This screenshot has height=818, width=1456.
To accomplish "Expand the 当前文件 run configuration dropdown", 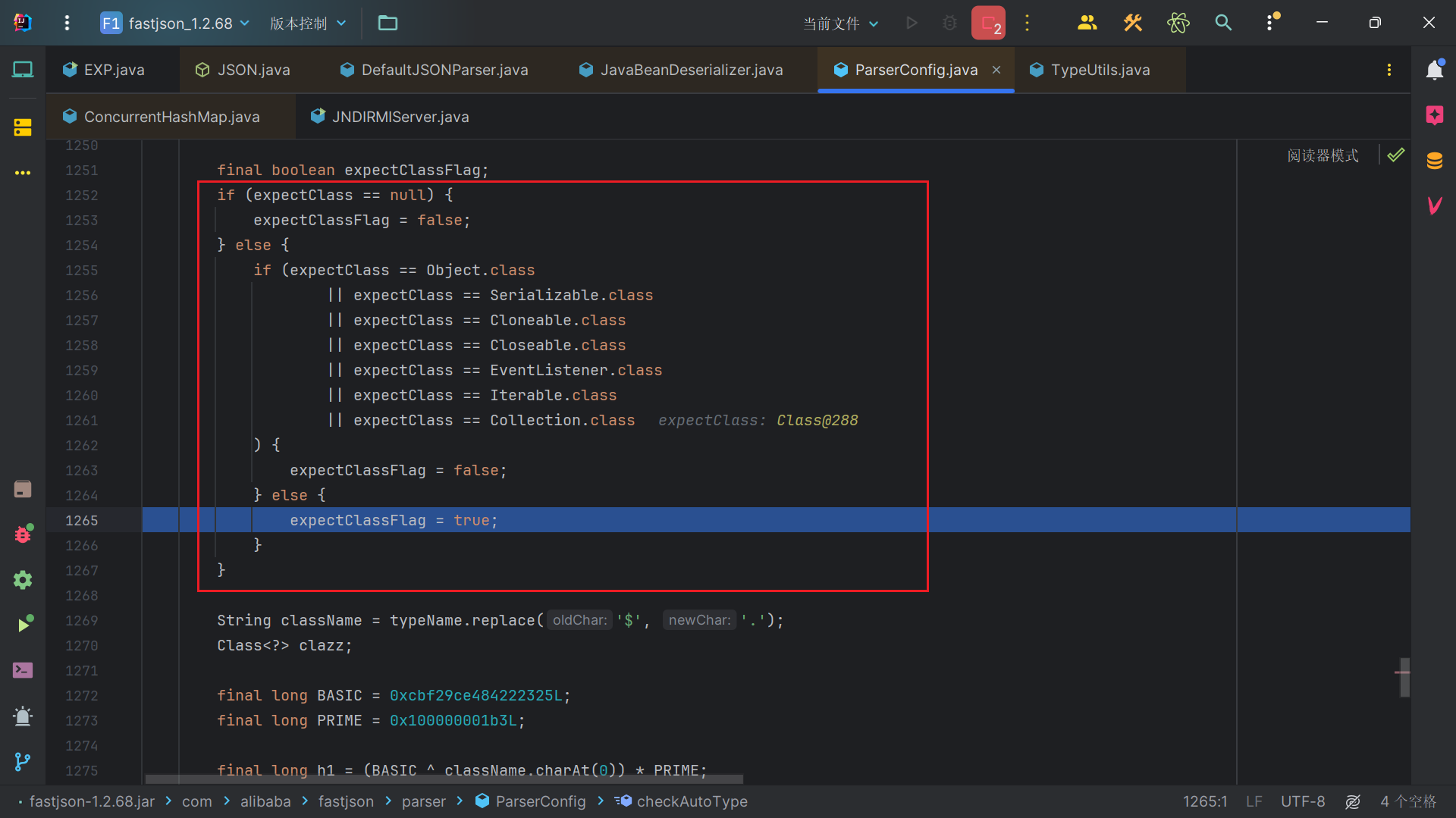I will click(841, 24).
